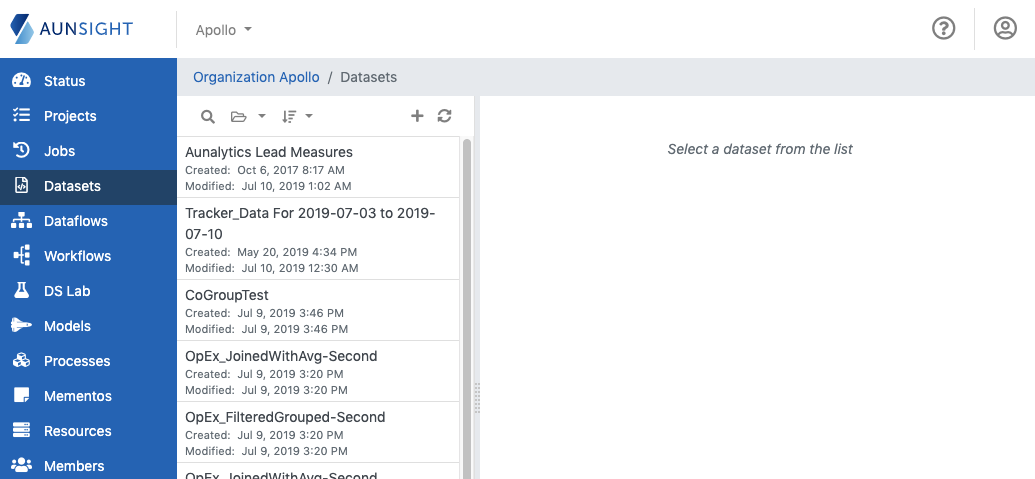Open the Apollo organization switcher dropdown
1035x479 pixels.
pos(224,30)
